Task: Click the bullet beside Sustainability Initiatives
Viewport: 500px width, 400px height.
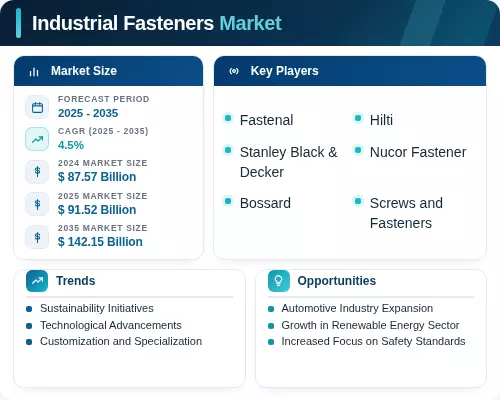Action: 29,309
